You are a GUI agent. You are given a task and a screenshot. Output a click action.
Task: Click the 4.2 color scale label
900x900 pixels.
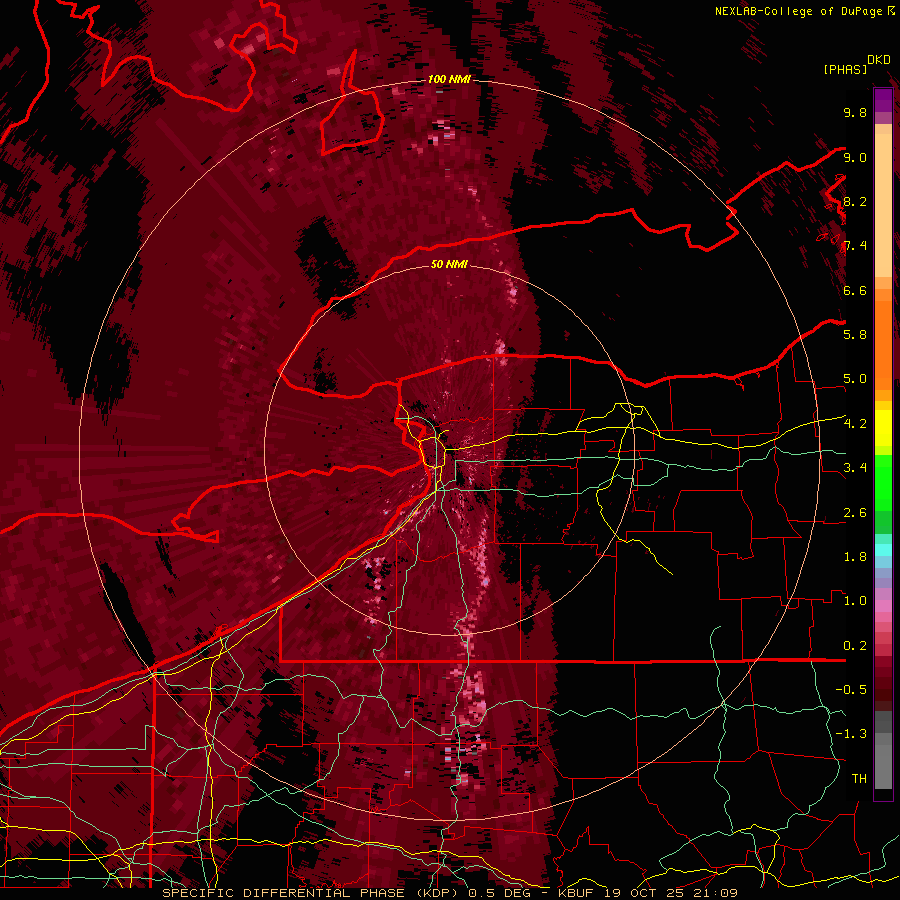tap(855, 424)
